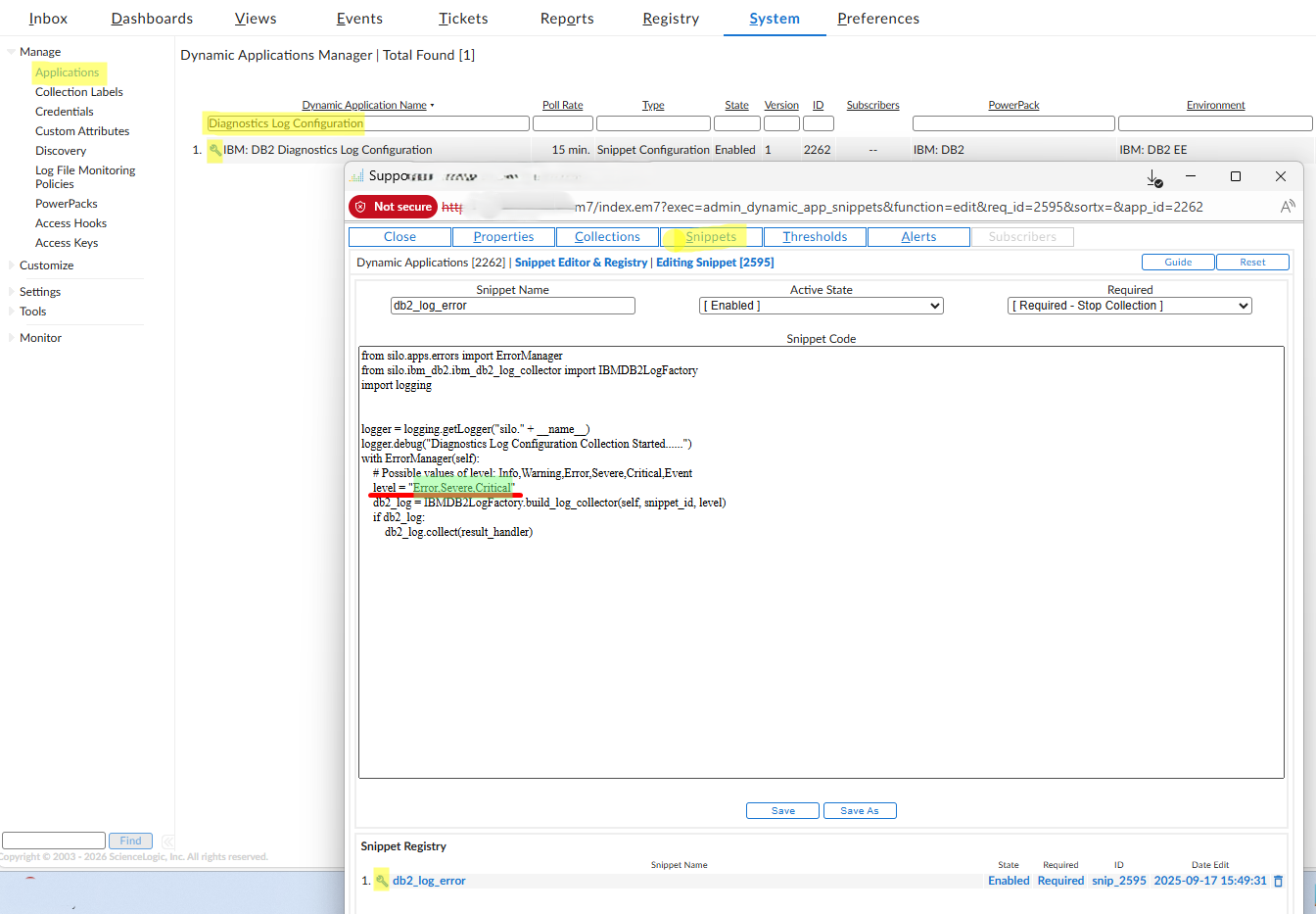Expand the Monitor section
Viewport: 1316px width, 914px height.
11,338
